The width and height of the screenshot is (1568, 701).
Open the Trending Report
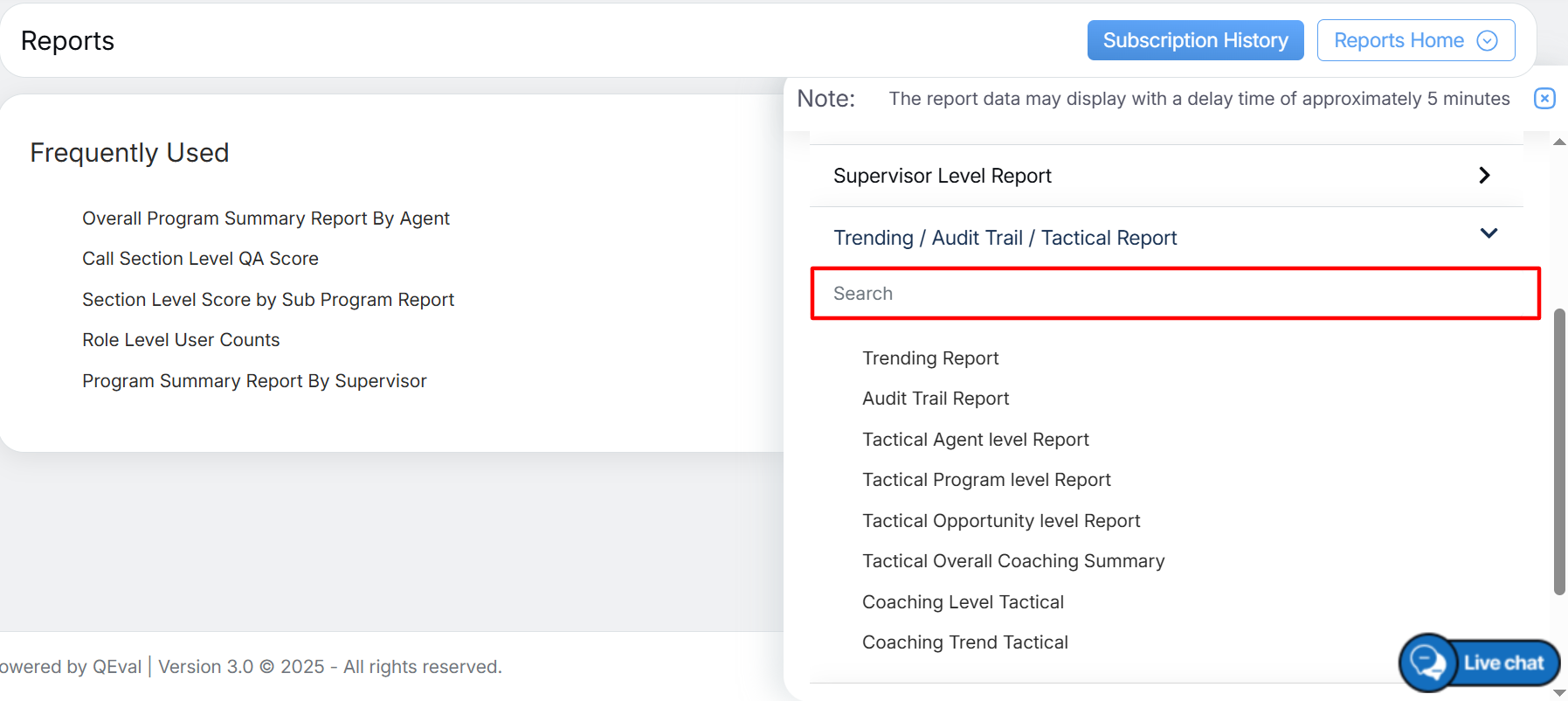(x=930, y=358)
